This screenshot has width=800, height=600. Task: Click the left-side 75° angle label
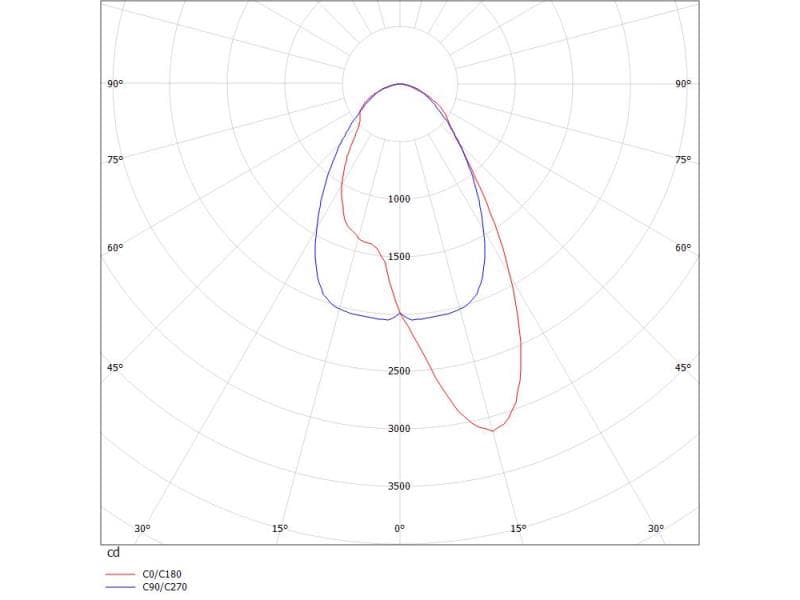(x=115, y=160)
